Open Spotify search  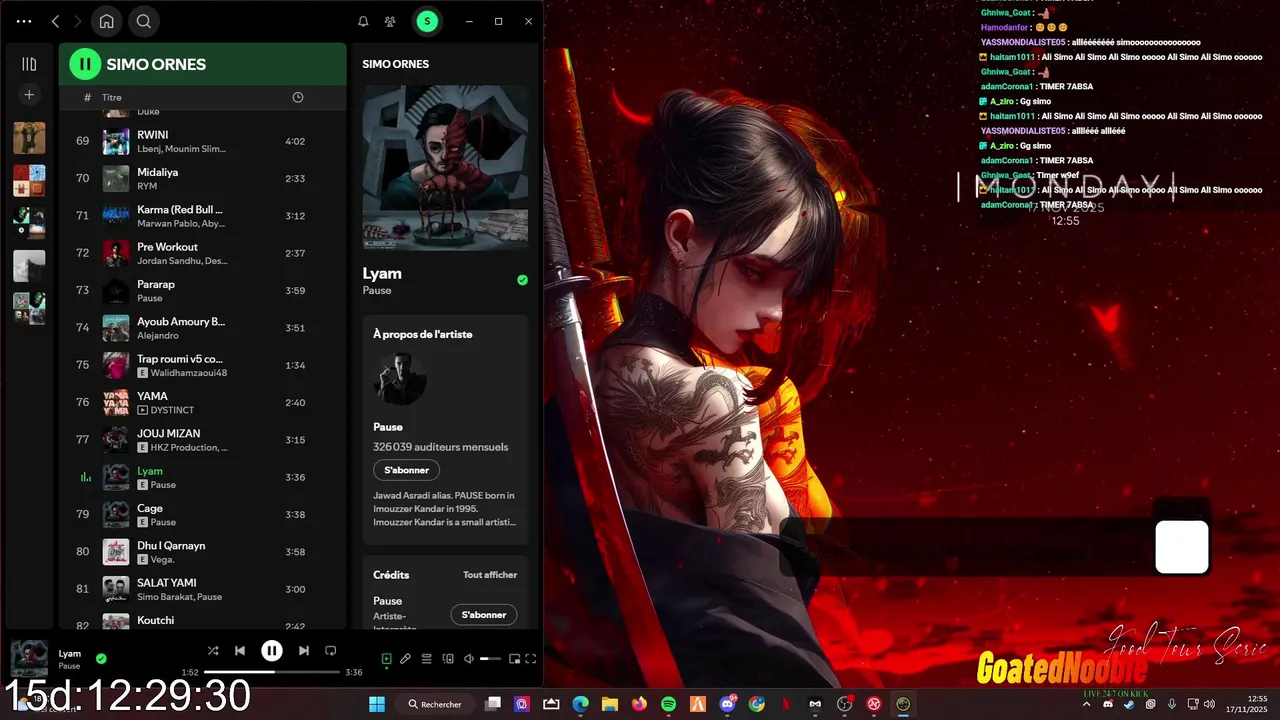(144, 21)
